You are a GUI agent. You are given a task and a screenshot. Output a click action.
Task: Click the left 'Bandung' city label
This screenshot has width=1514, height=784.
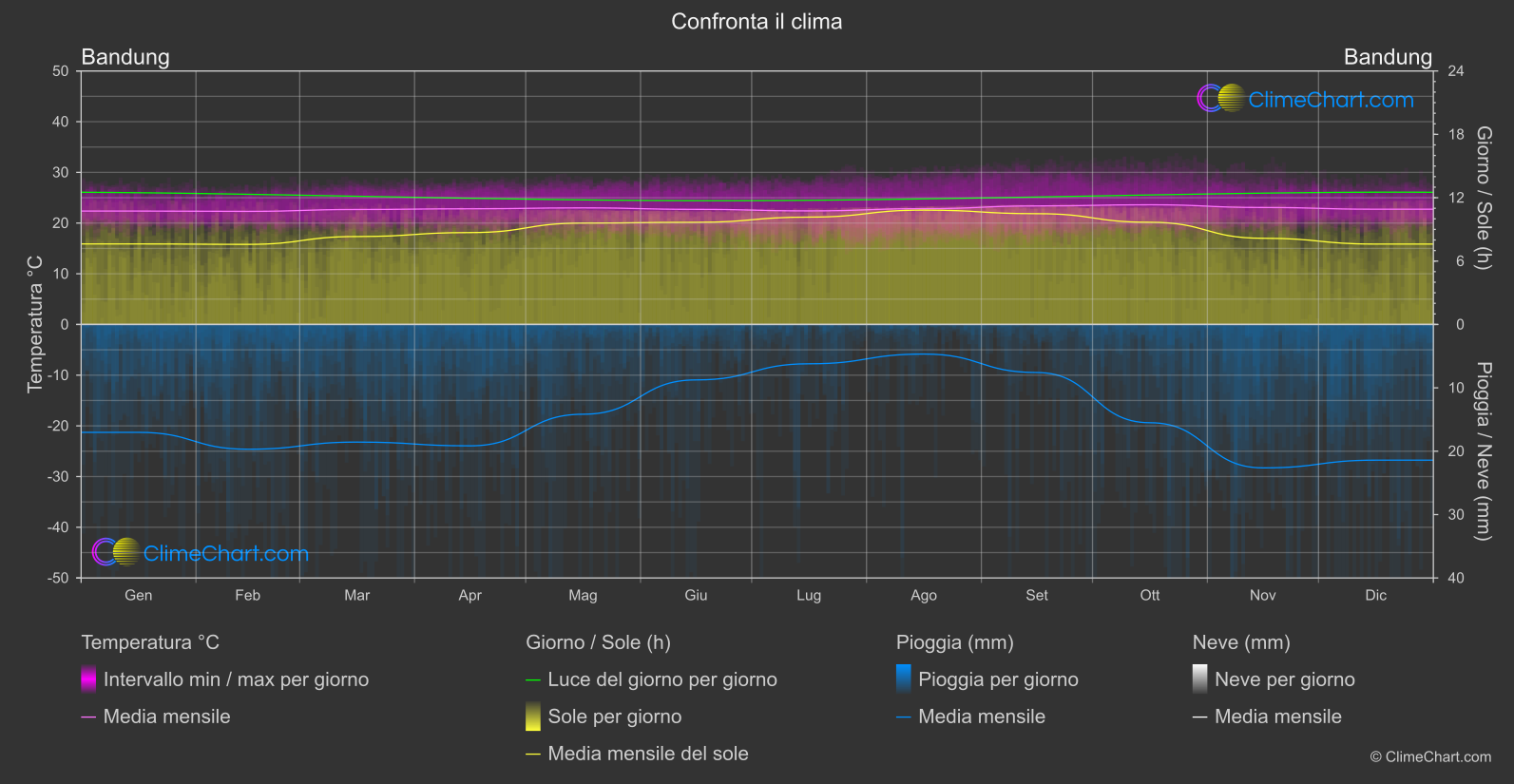pyautogui.click(x=125, y=57)
